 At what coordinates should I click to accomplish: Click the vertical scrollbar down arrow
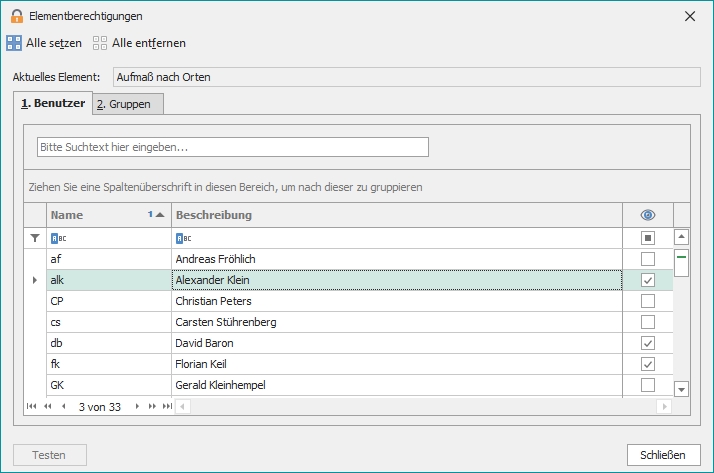tap(682, 389)
